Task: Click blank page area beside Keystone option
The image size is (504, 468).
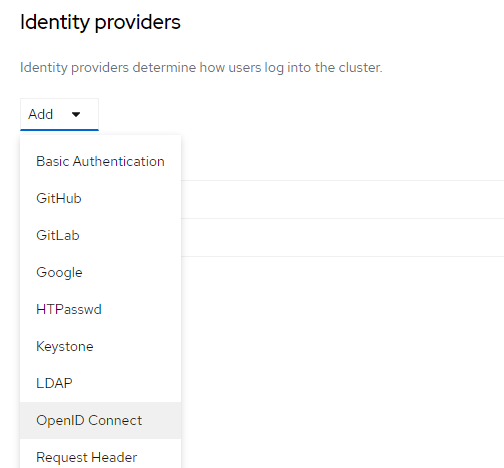Action: pos(343,346)
